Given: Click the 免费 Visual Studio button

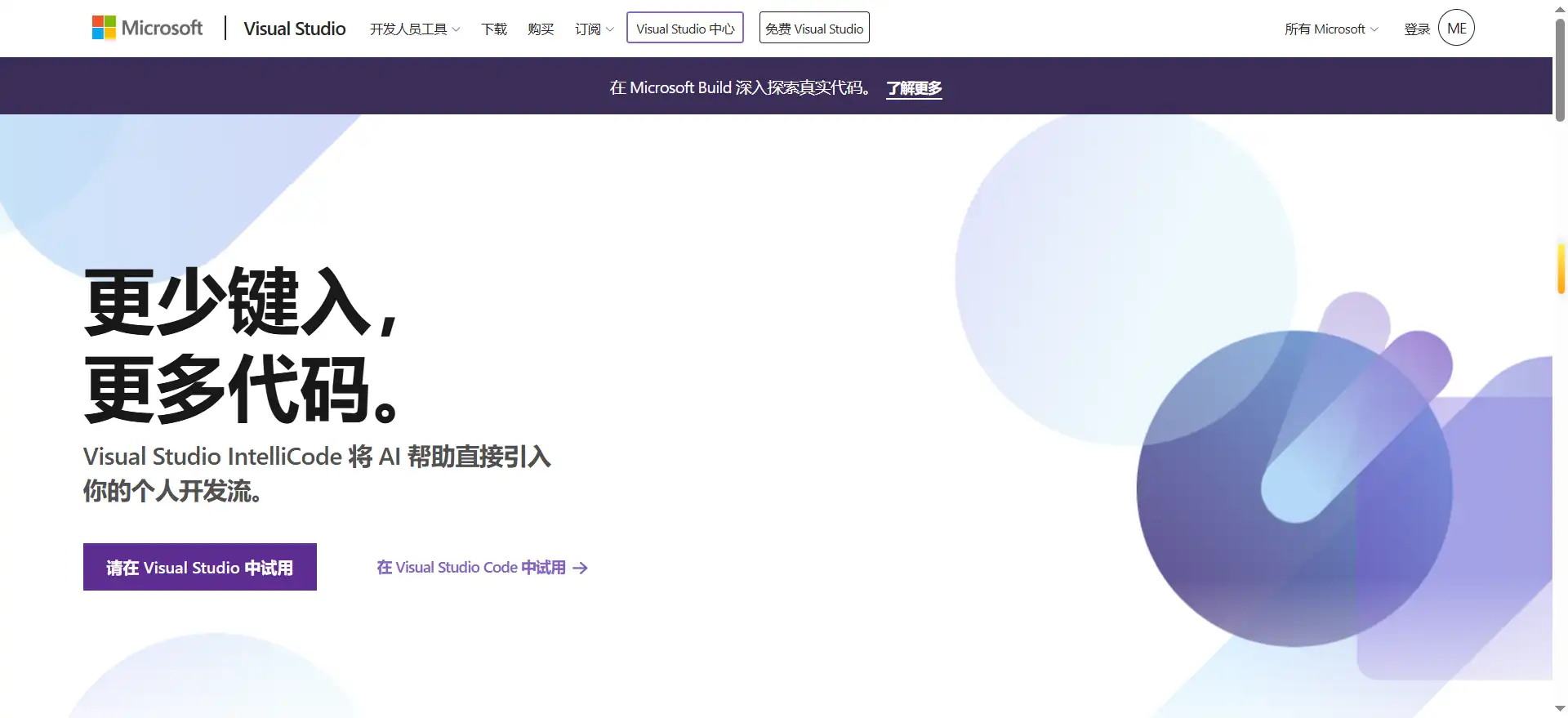Looking at the screenshot, I should pos(814,28).
